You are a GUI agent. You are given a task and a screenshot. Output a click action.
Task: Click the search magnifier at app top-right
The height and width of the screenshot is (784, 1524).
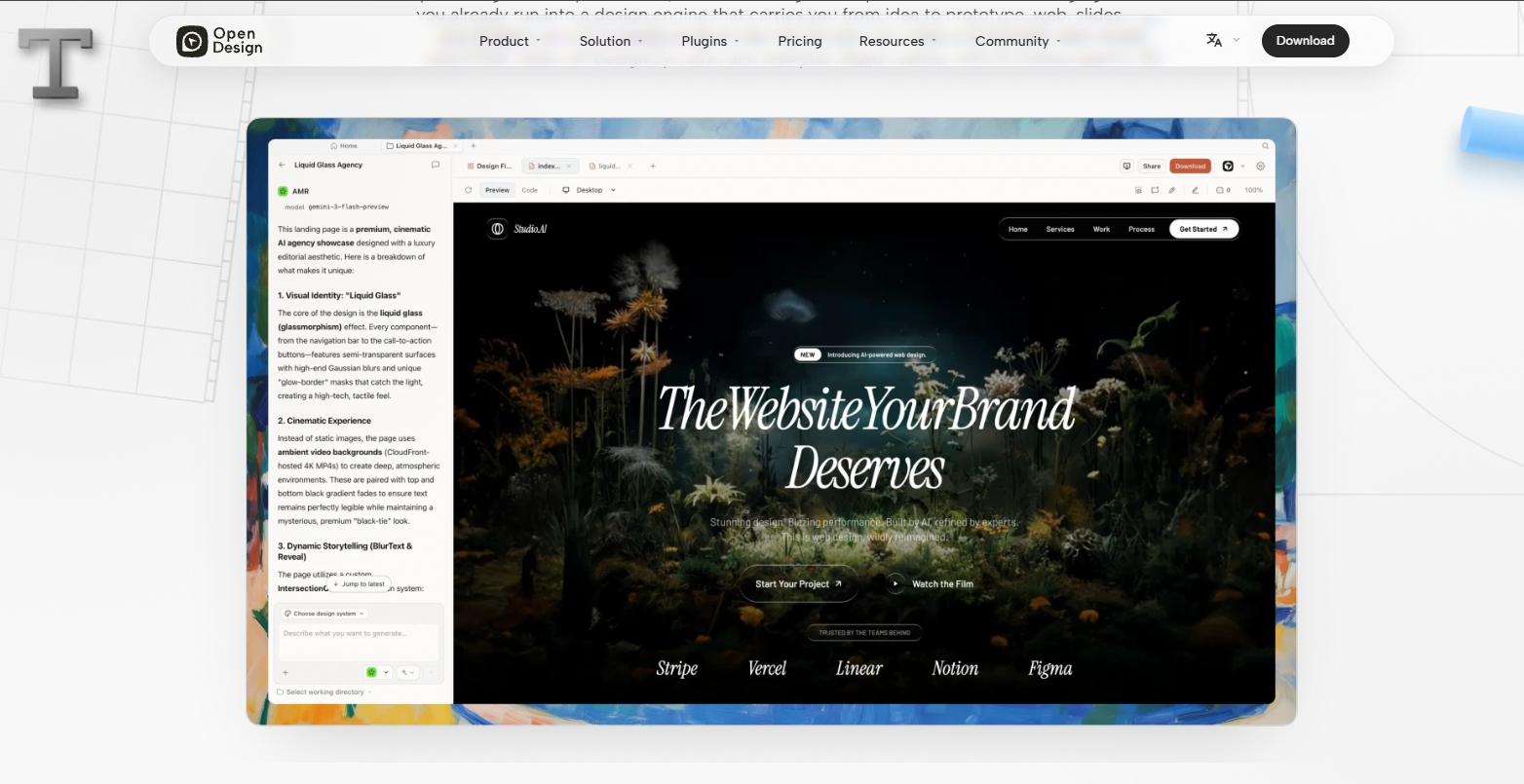point(1266,146)
